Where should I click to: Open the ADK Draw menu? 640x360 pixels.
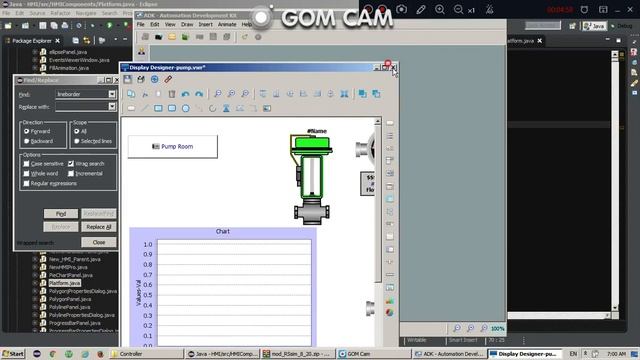point(187,24)
